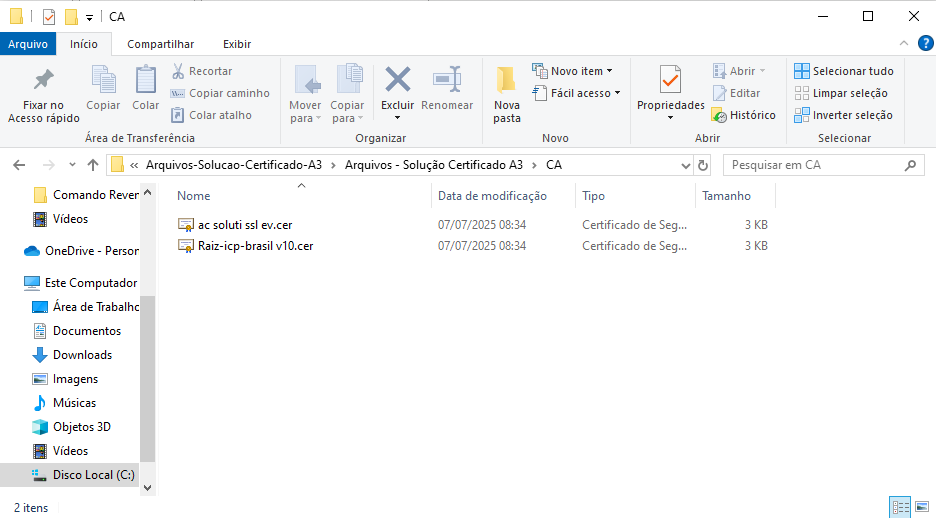936x518 pixels.
Task: Click the navigation pane vertical scrollbar
Action: pyautogui.click(x=148, y=380)
